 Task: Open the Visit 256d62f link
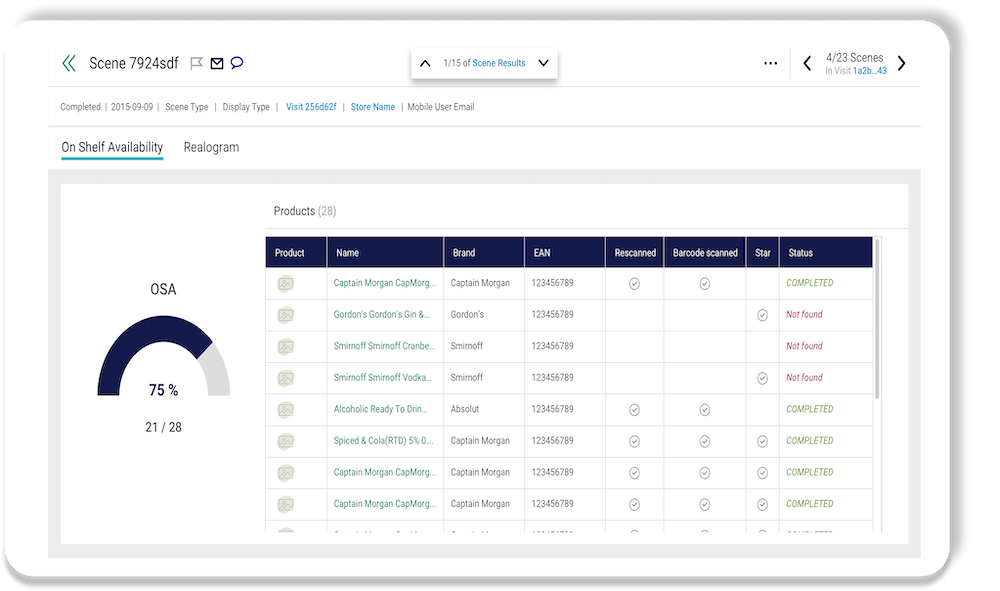click(311, 107)
